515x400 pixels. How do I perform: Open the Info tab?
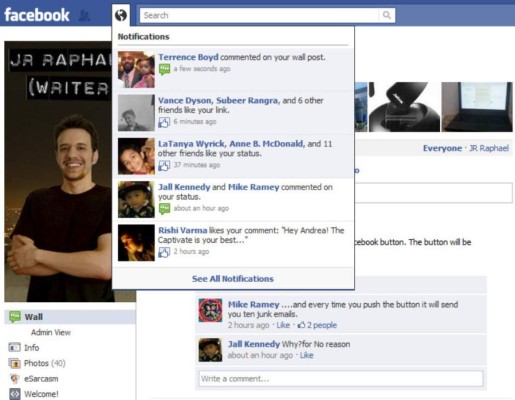(x=31, y=348)
